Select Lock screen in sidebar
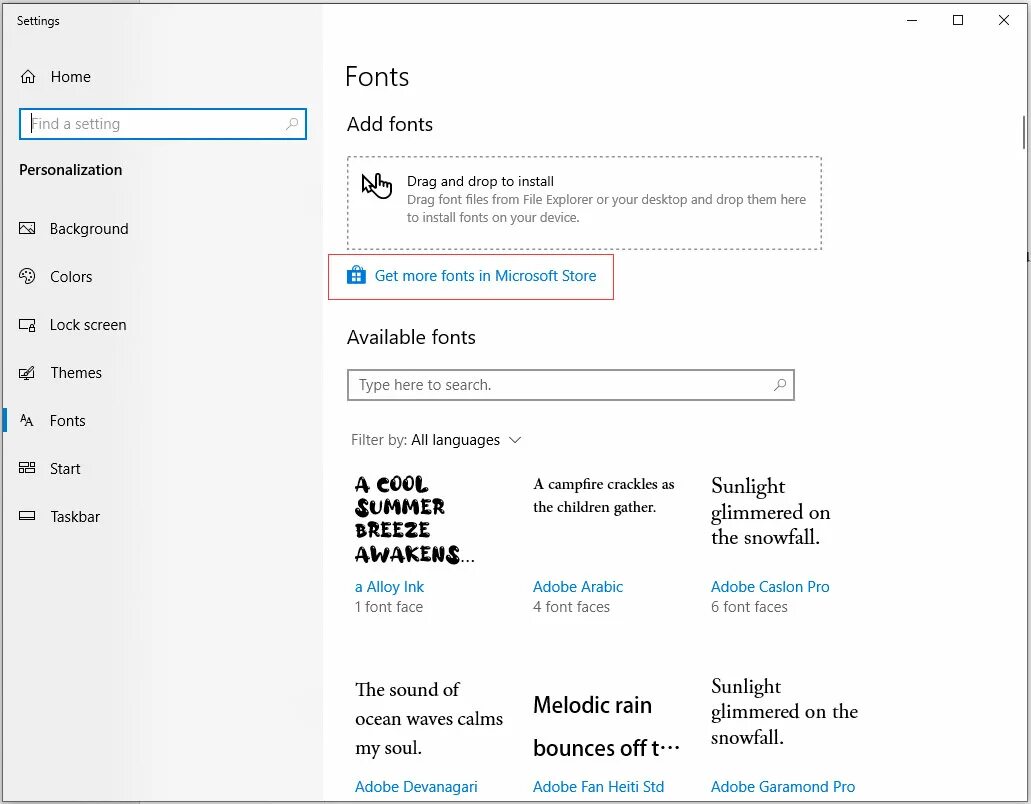The image size is (1031, 804). point(88,325)
